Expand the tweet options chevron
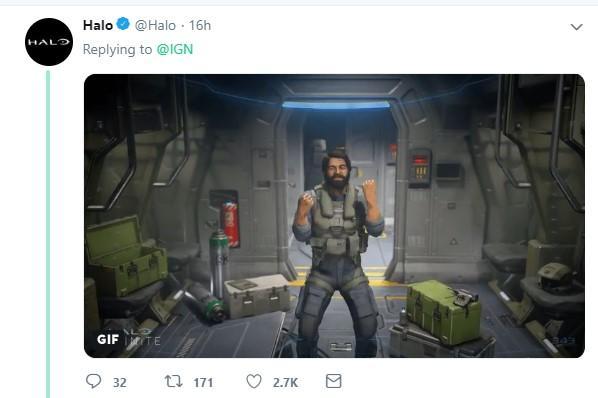The width and height of the screenshot is (598, 398). click(576, 27)
